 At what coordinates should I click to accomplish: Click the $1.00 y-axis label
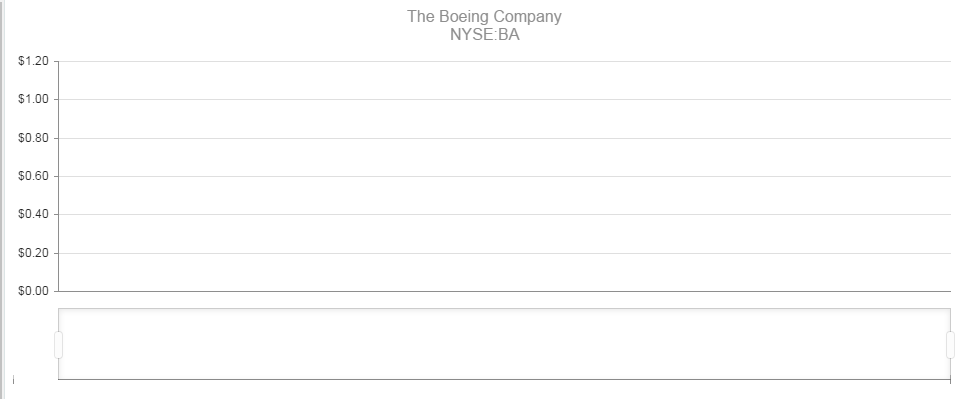tap(33, 99)
